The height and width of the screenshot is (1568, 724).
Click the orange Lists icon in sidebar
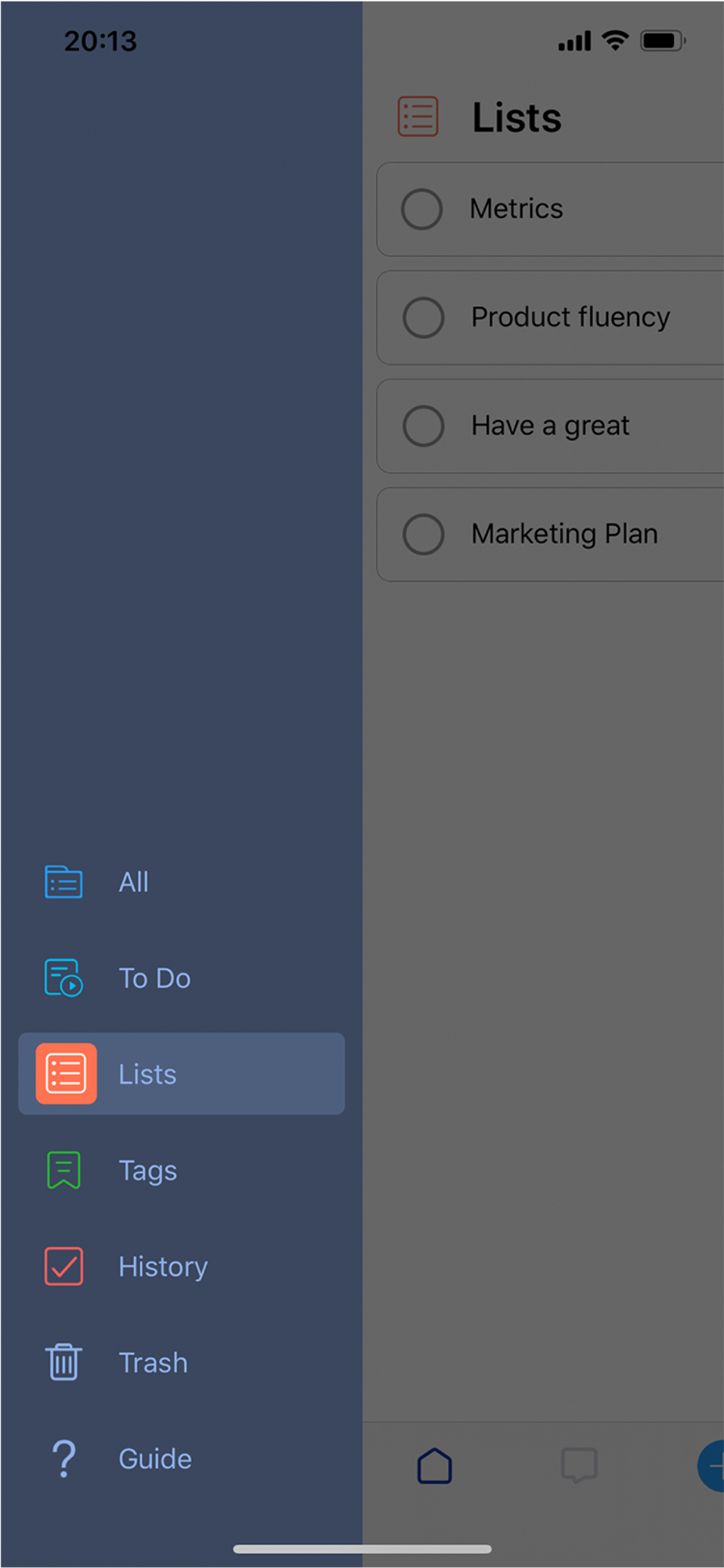click(x=67, y=1073)
